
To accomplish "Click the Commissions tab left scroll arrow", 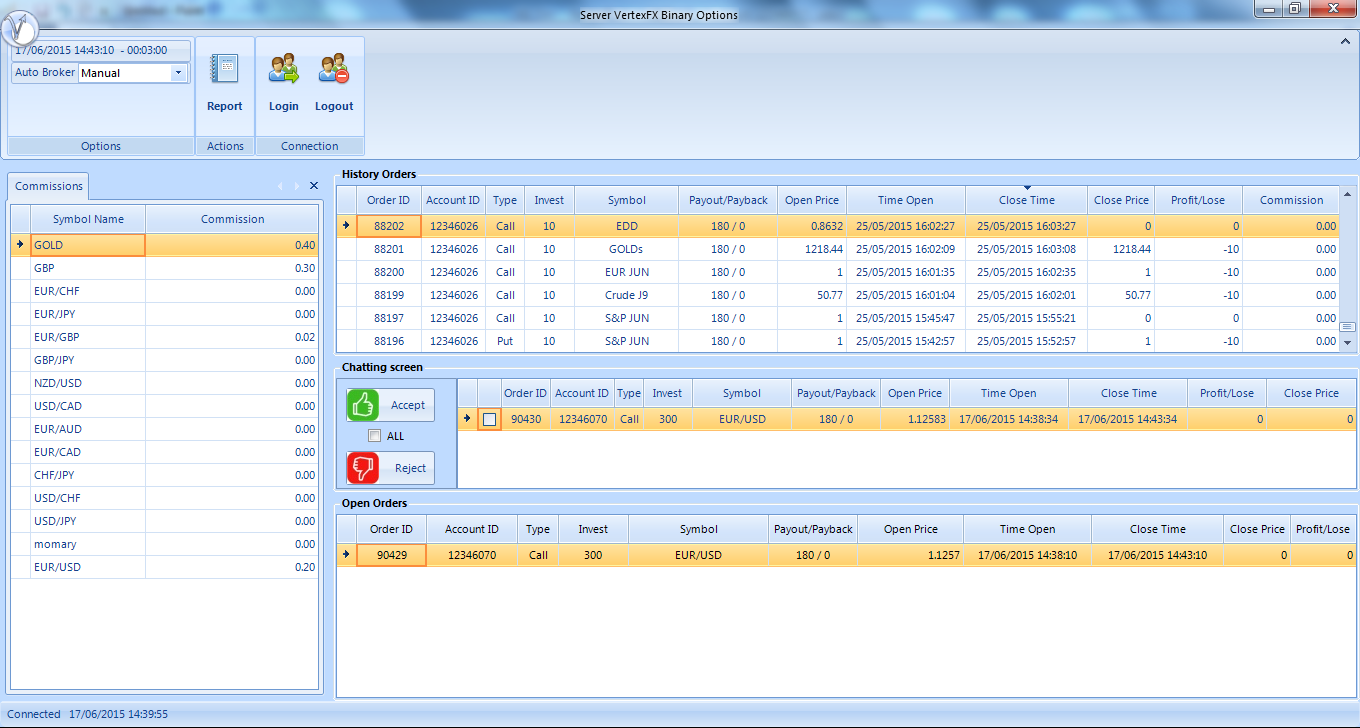I will [x=280, y=186].
